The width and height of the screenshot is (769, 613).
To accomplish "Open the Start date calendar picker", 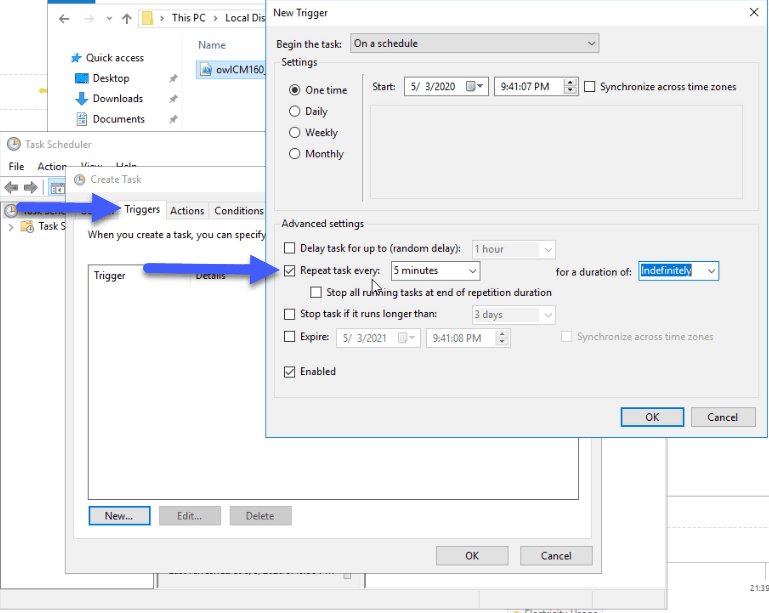I will (x=474, y=87).
